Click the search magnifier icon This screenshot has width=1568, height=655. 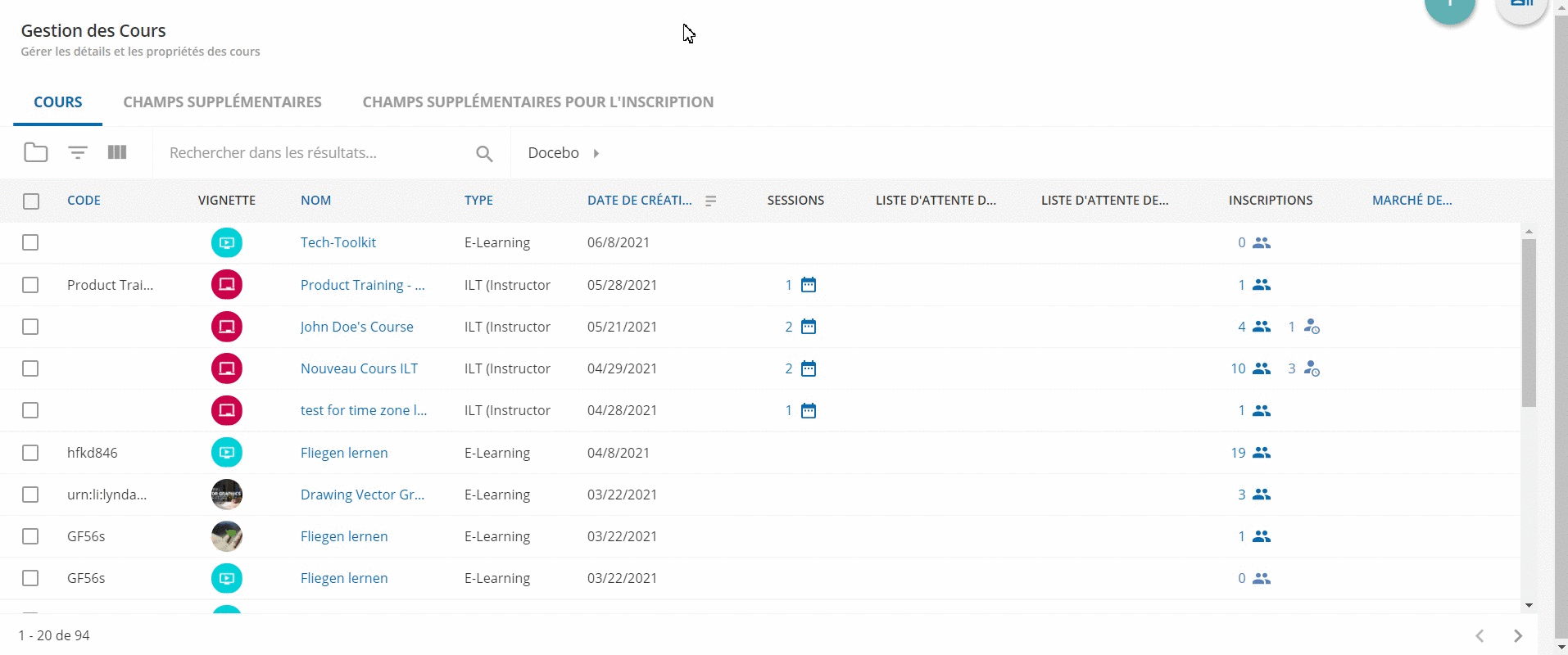[484, 154]
